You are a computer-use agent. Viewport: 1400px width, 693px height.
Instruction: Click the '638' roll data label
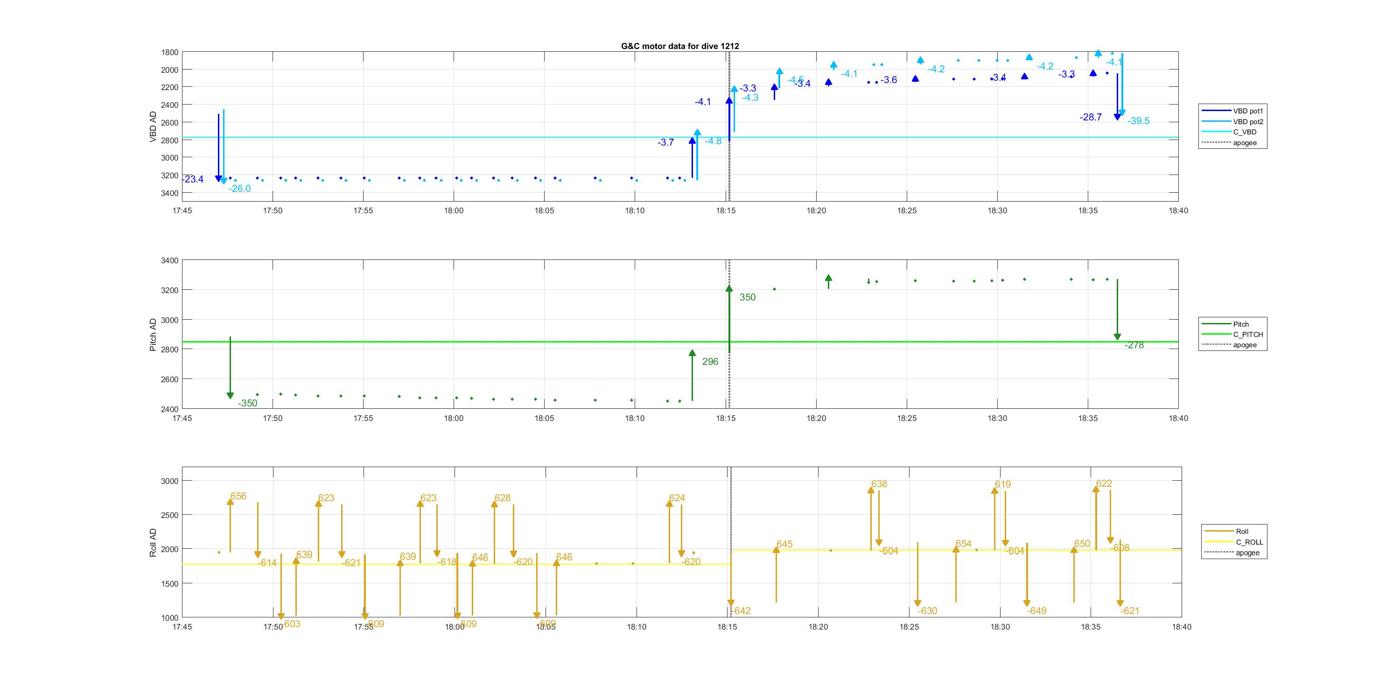(x=879, y=484)
